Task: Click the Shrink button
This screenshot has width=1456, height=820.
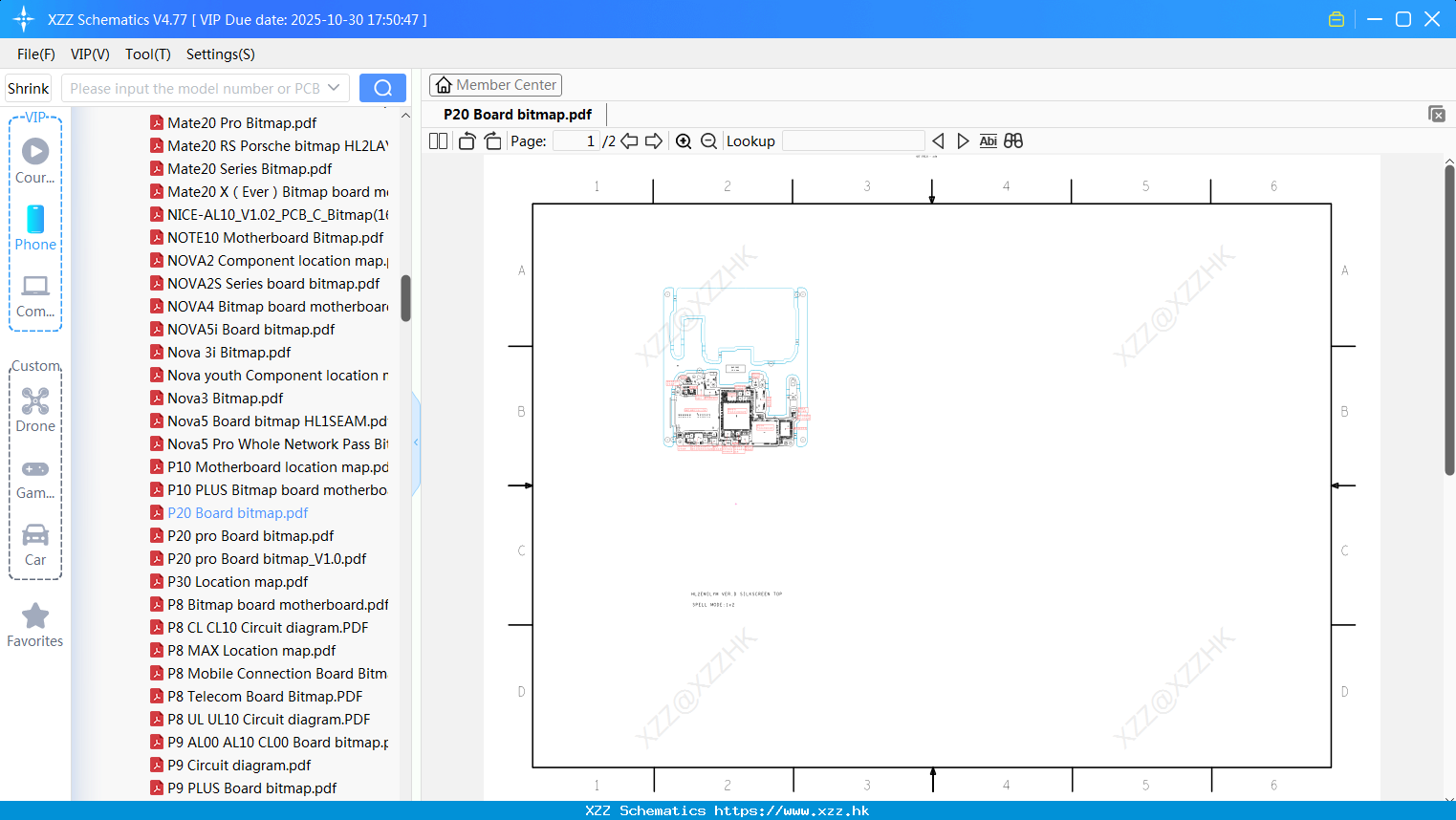Action: (x=29, y=88)
